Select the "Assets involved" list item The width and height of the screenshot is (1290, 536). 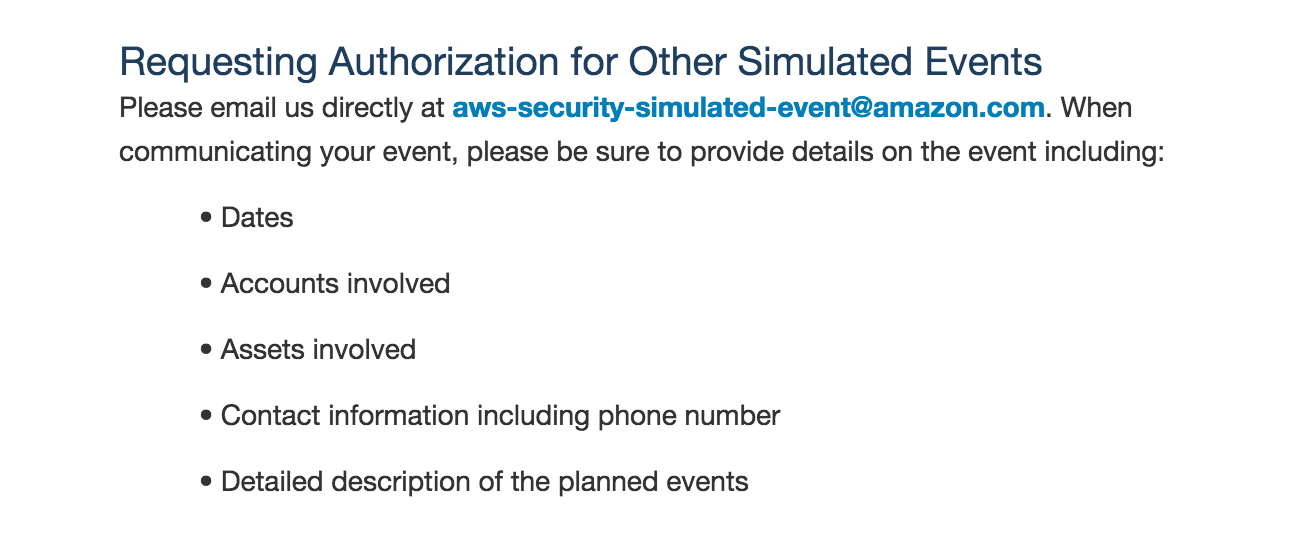(318, 350)
